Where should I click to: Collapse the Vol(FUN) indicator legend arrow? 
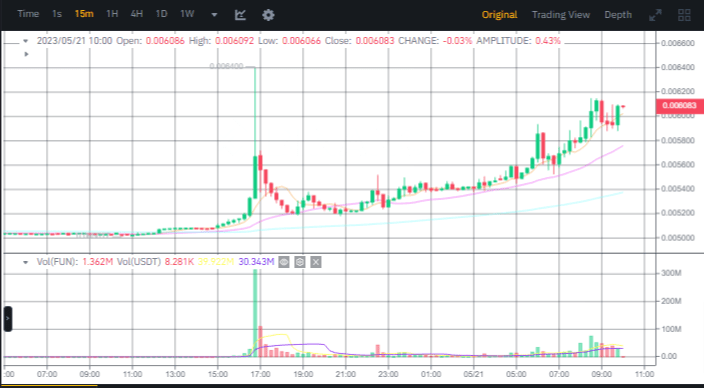pos(26,262)
